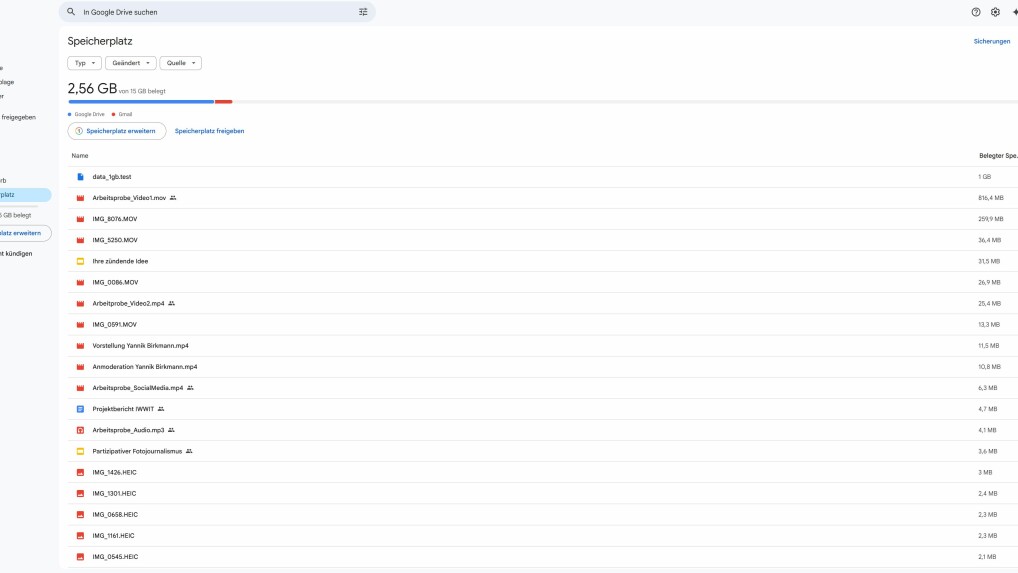
Task: Open the help question mark icon
Action: point(976,12)
